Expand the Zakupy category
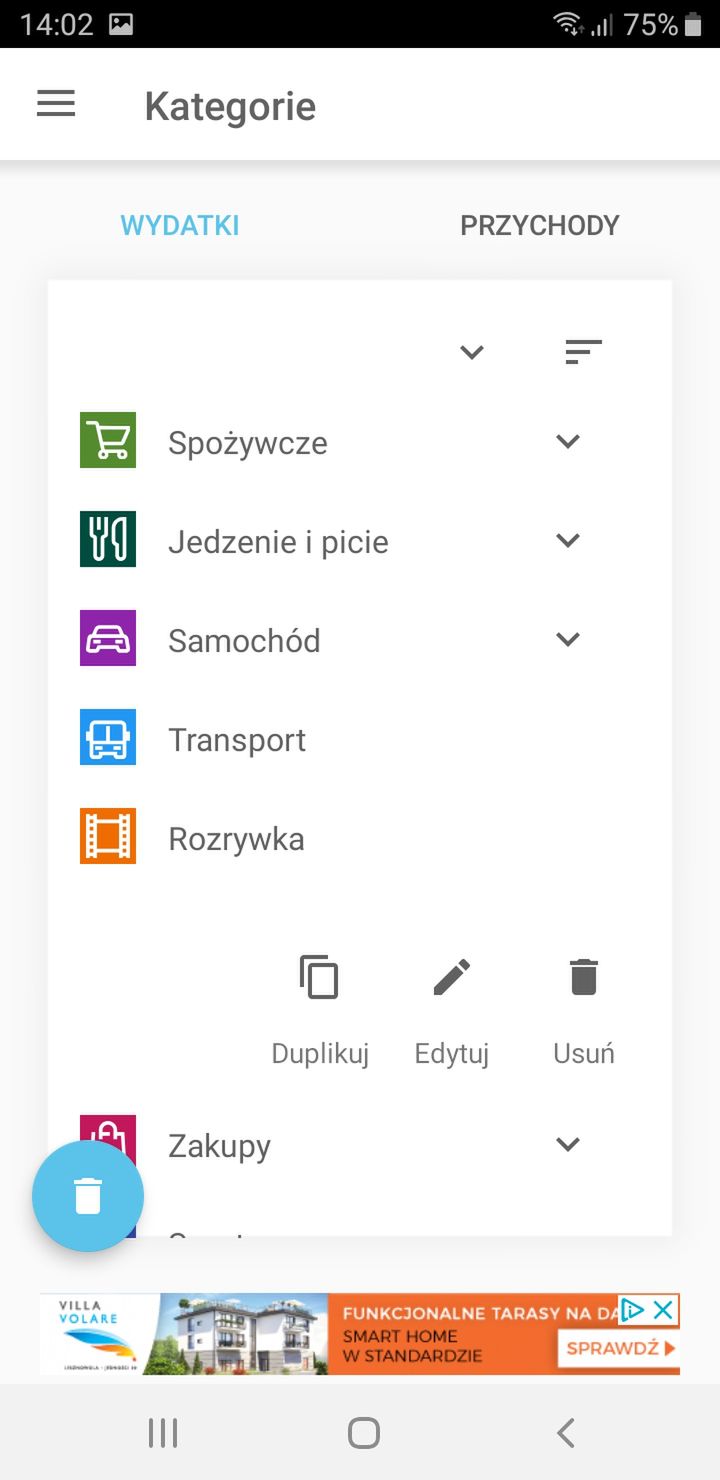This screenshot has width=720, height=1480. tap(568, 1144)
